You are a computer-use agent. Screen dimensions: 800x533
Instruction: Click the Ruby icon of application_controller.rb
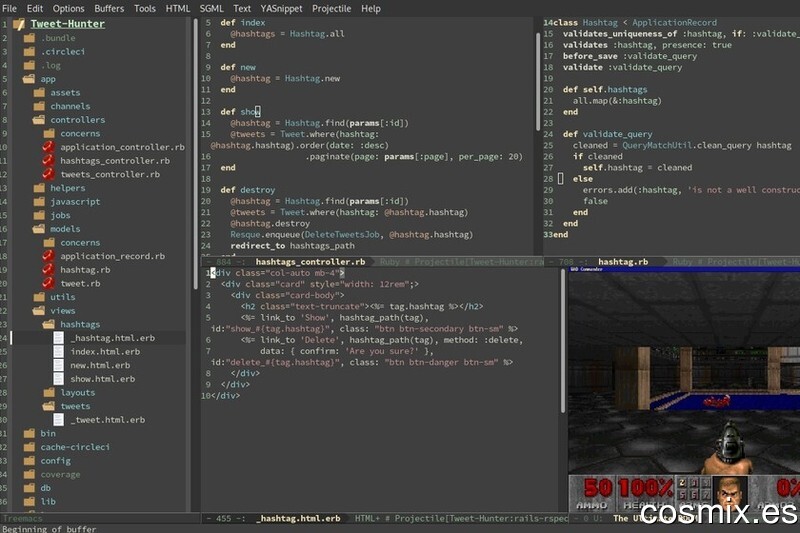click(x=48, y=147)
